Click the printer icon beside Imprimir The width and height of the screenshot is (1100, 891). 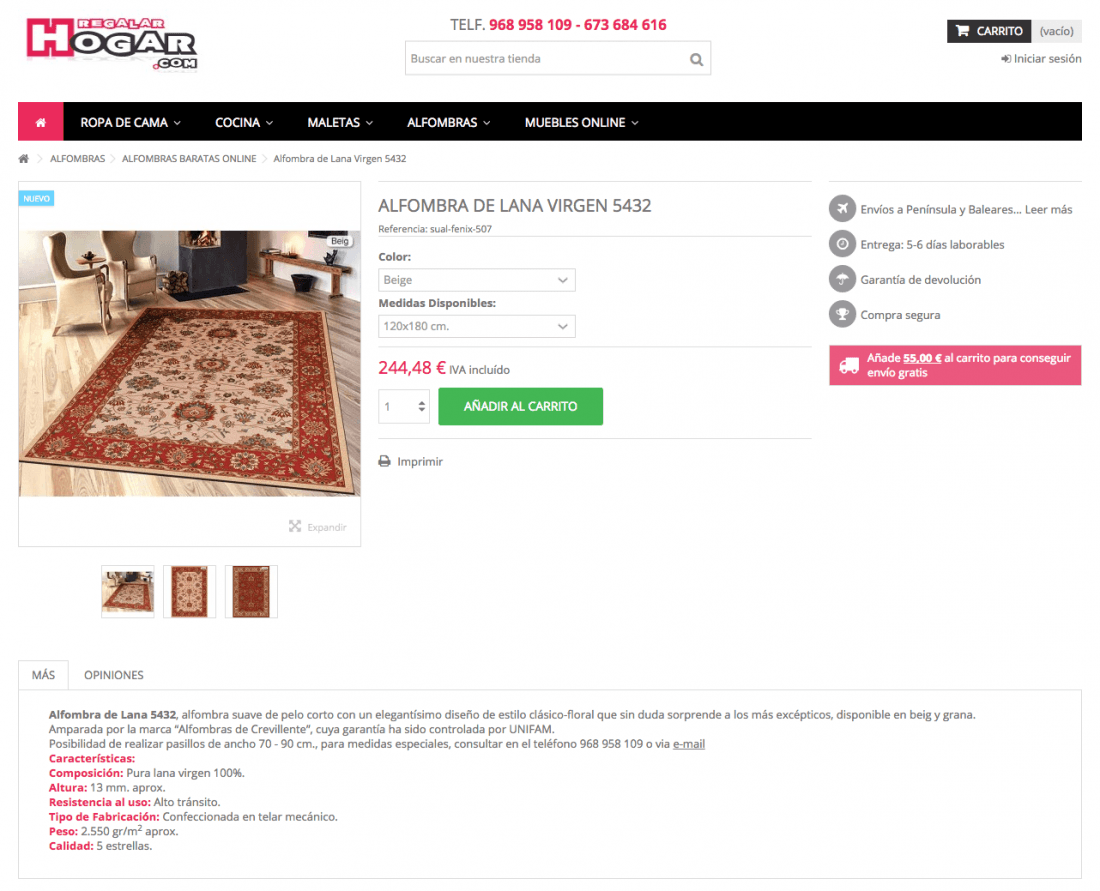384,462
